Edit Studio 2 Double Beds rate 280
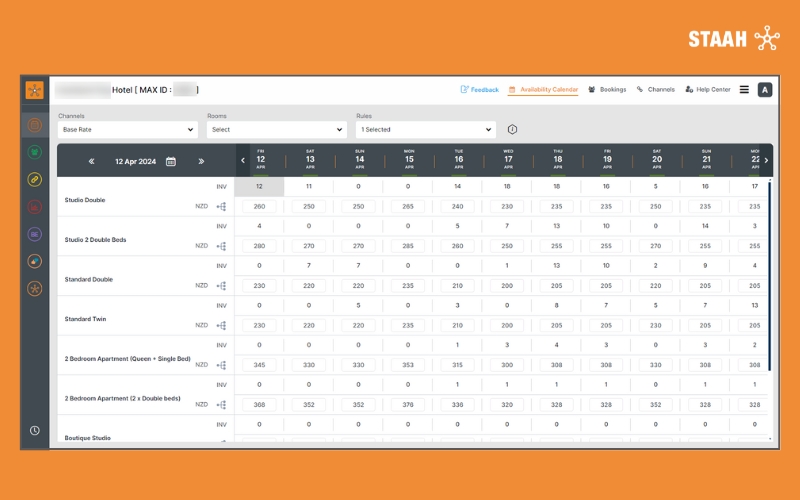This screenshot has width=800, height=500. point(259,246)
